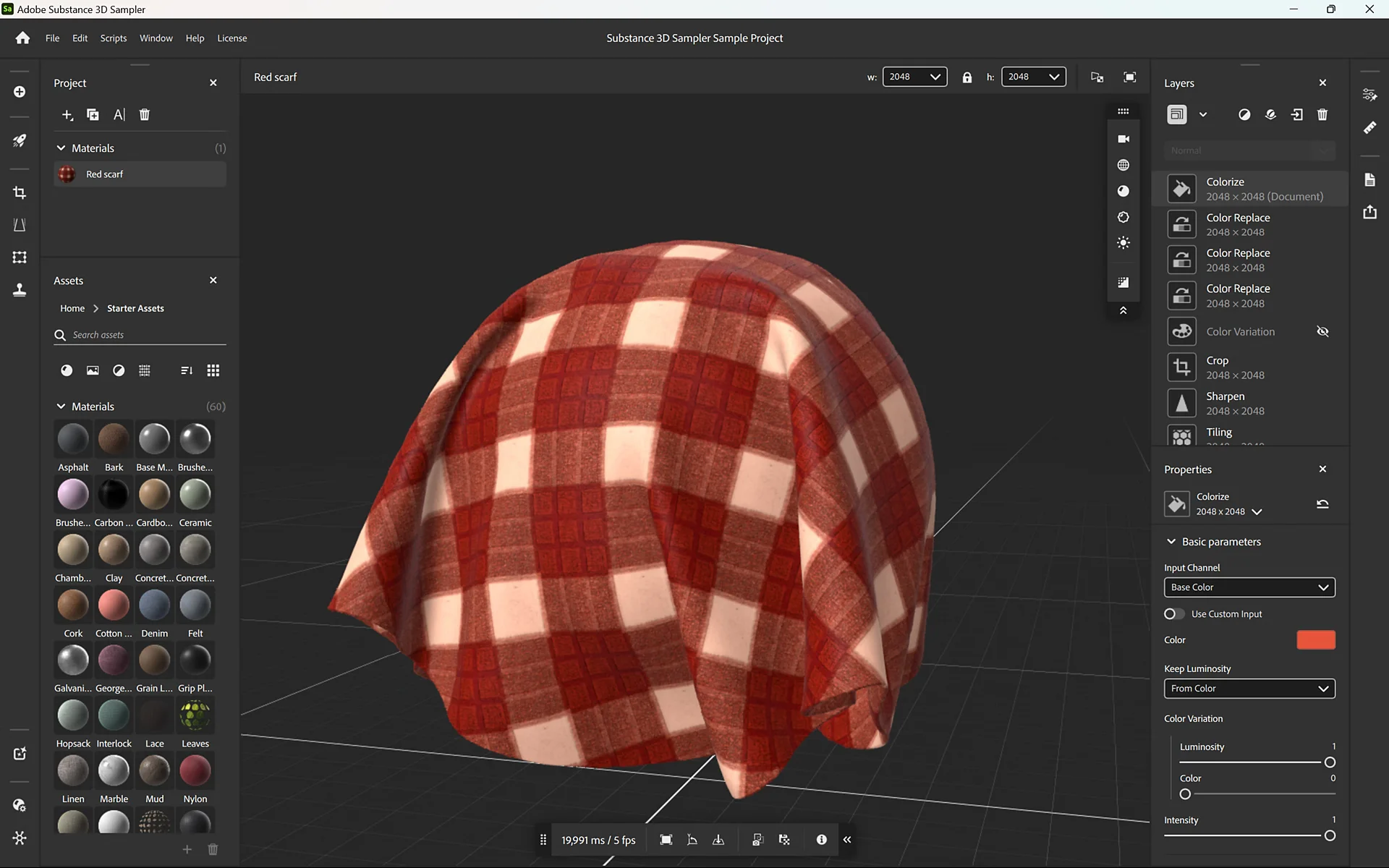This screenshot has width=1389, height=868.
Task: Open the Keep Luminosity dropdown
Action: (1249, 689)
